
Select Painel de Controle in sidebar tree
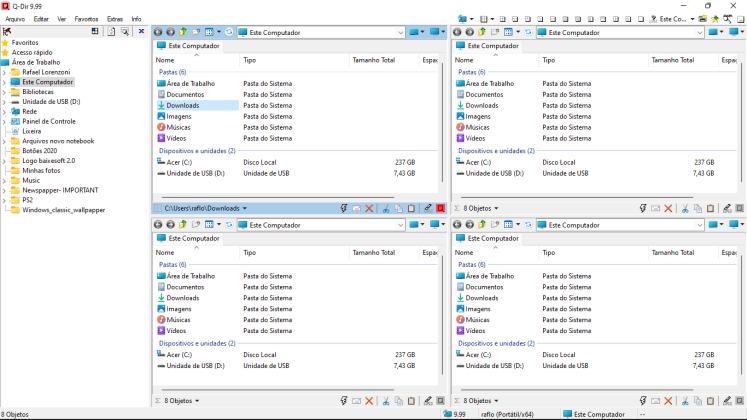(49, 121)
